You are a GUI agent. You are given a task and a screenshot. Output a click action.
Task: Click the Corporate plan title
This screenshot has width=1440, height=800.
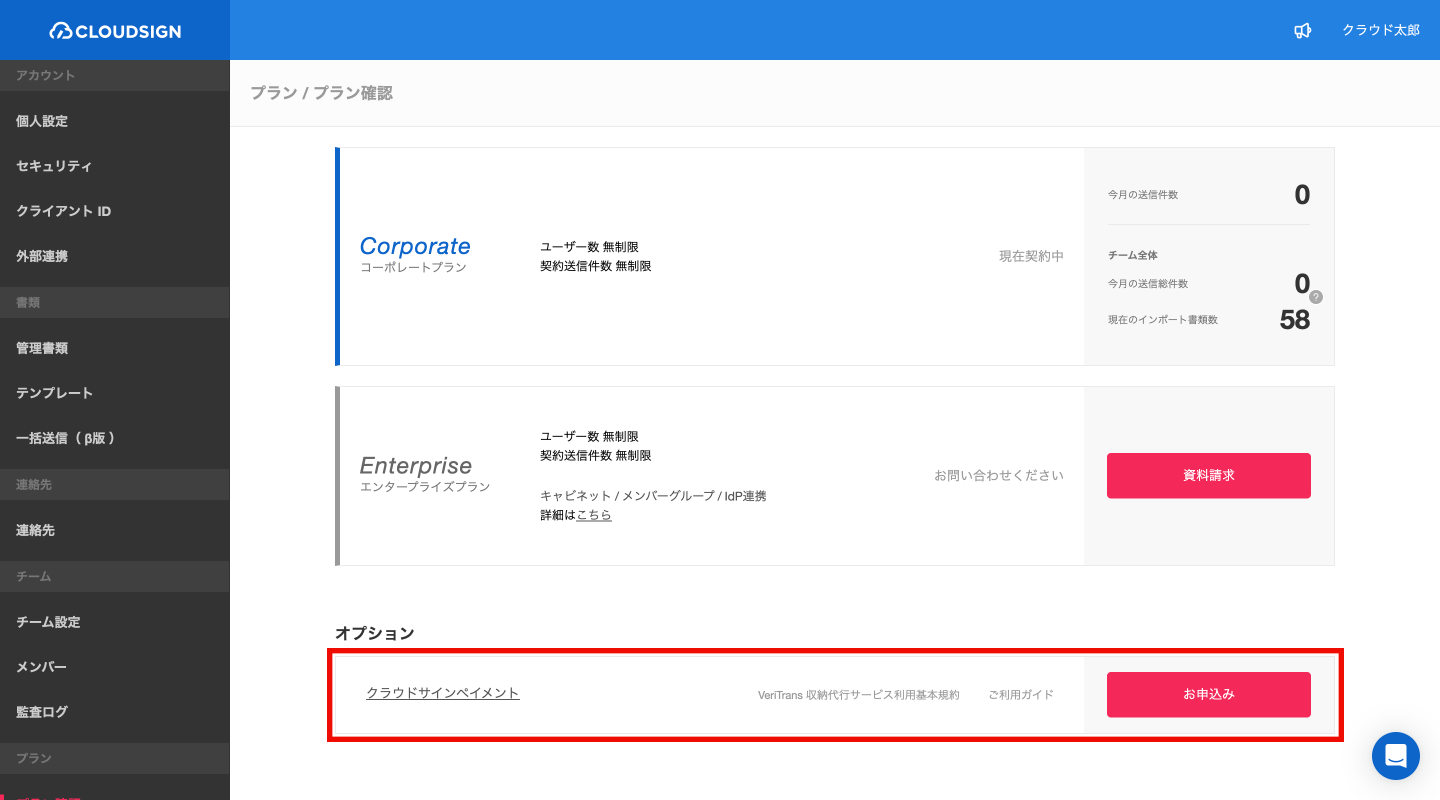pyautogui.click(x=415, y=246)
